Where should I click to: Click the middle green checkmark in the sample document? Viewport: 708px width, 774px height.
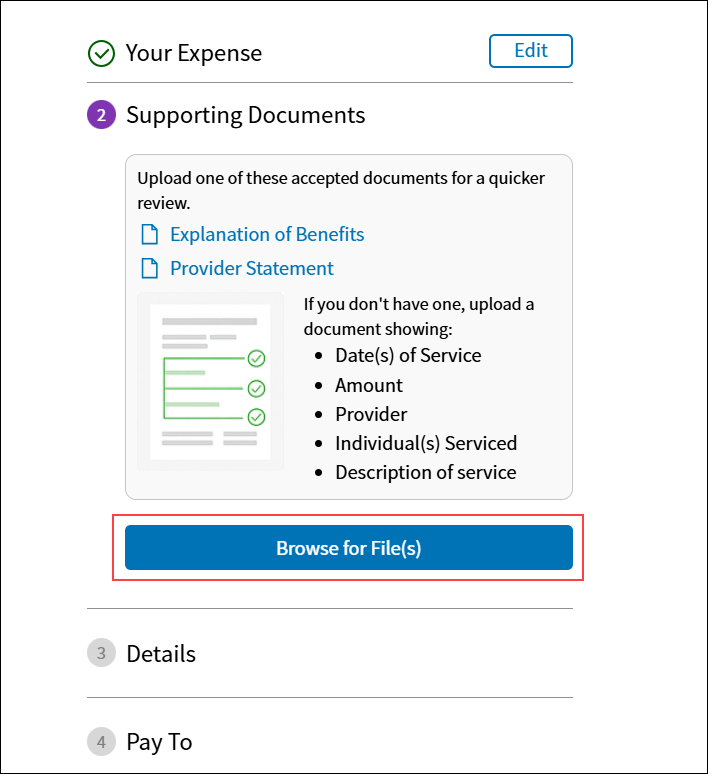pyautogui.click(x=256, y=388)
